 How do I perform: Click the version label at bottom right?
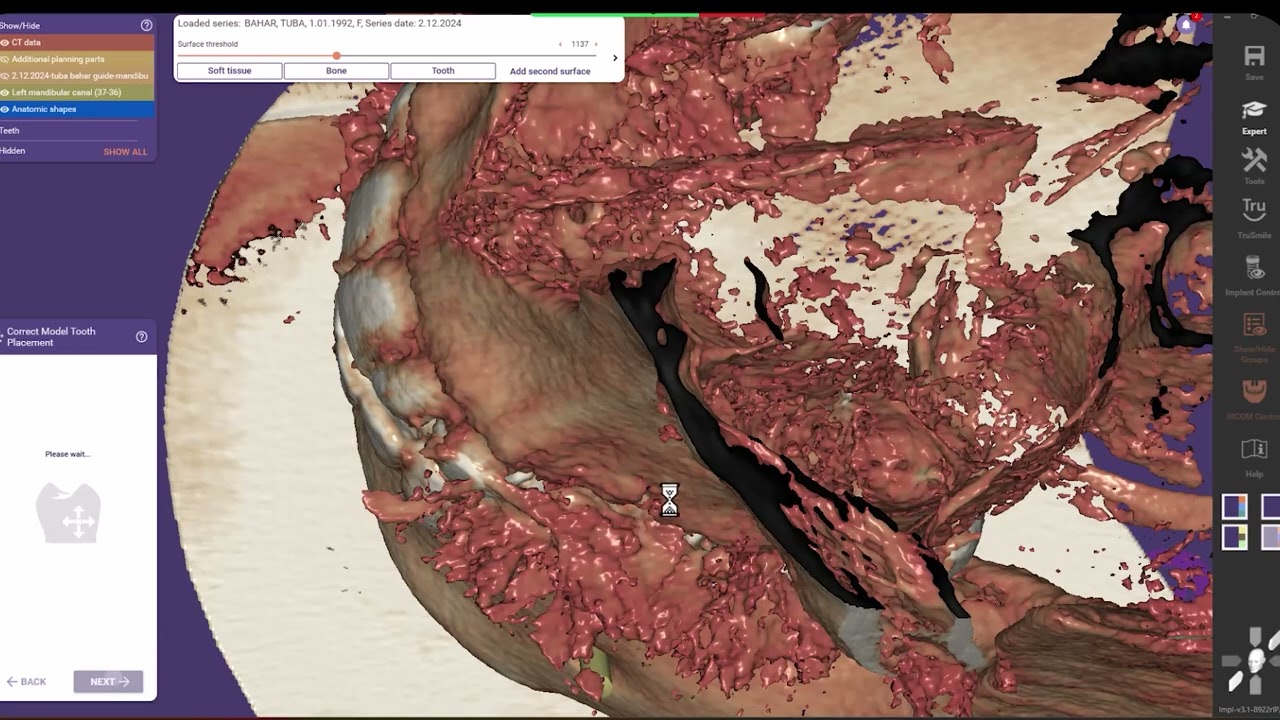[x=1248, y=710]
